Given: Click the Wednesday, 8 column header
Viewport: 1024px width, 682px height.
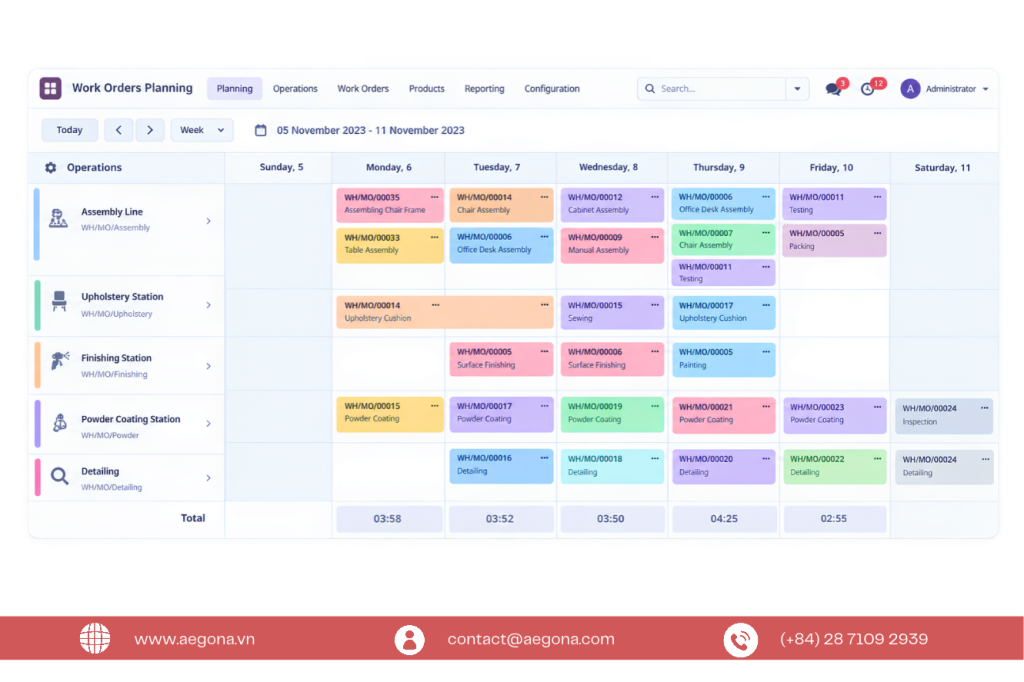Looking at the screenshot, I should click(x=609, y=167).
